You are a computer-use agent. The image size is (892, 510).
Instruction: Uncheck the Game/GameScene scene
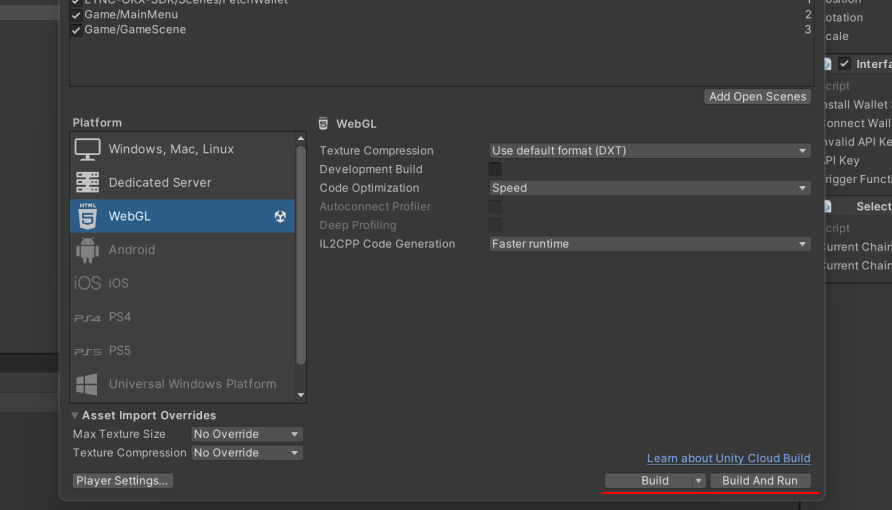tap(76, 30)
